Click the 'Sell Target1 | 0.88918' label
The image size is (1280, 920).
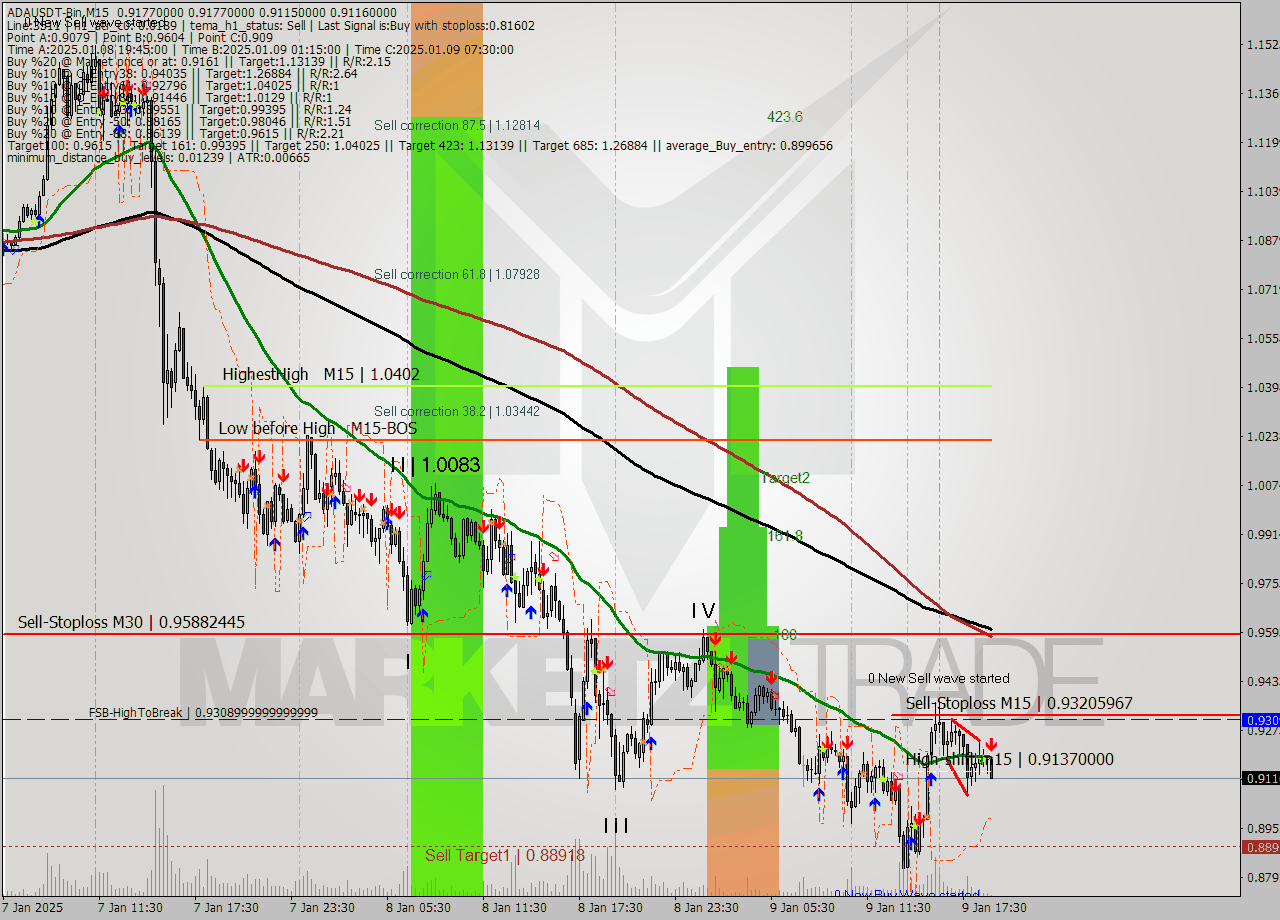[505, 855]
